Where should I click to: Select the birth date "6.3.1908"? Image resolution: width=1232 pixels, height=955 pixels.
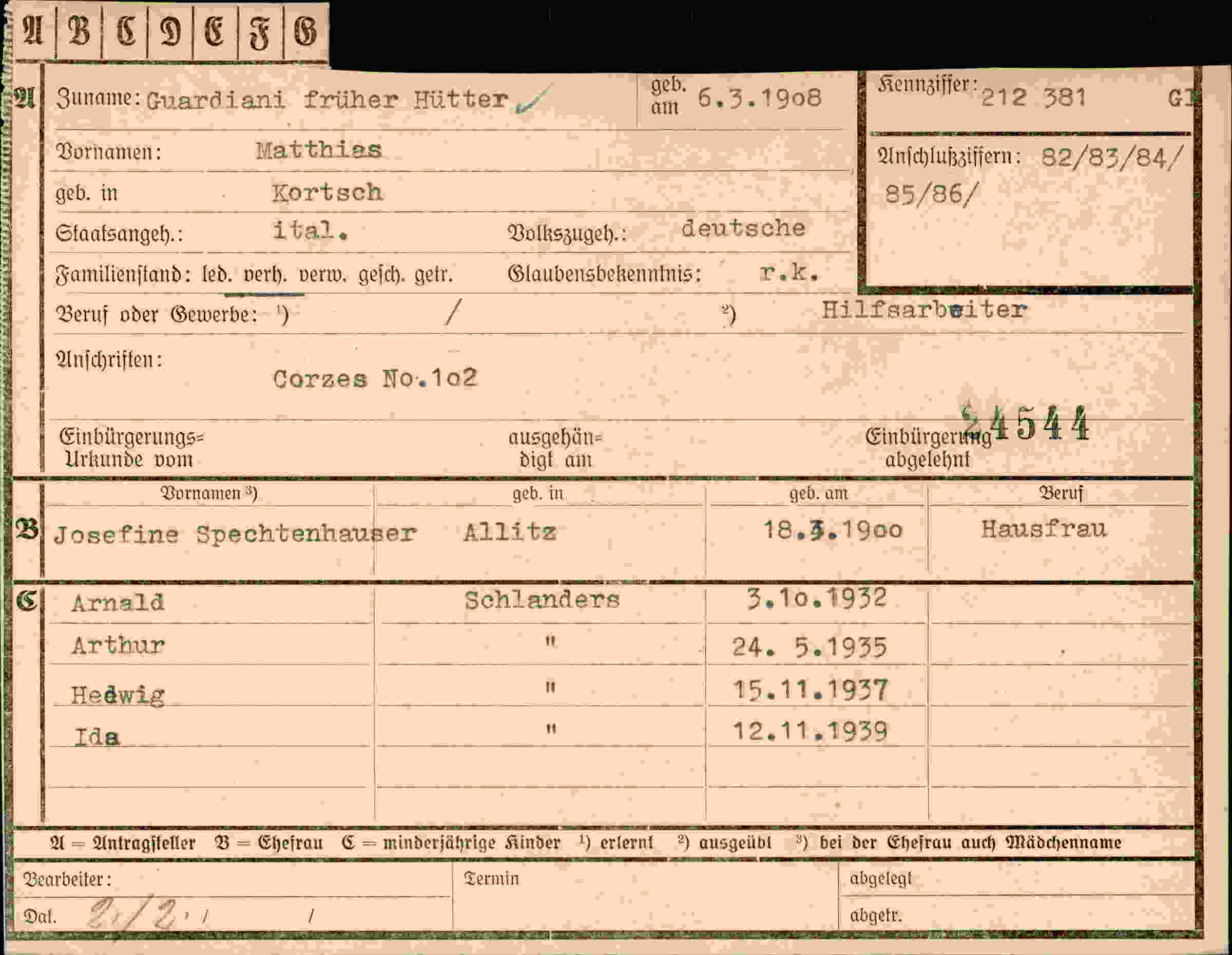(x=759, y=98)
